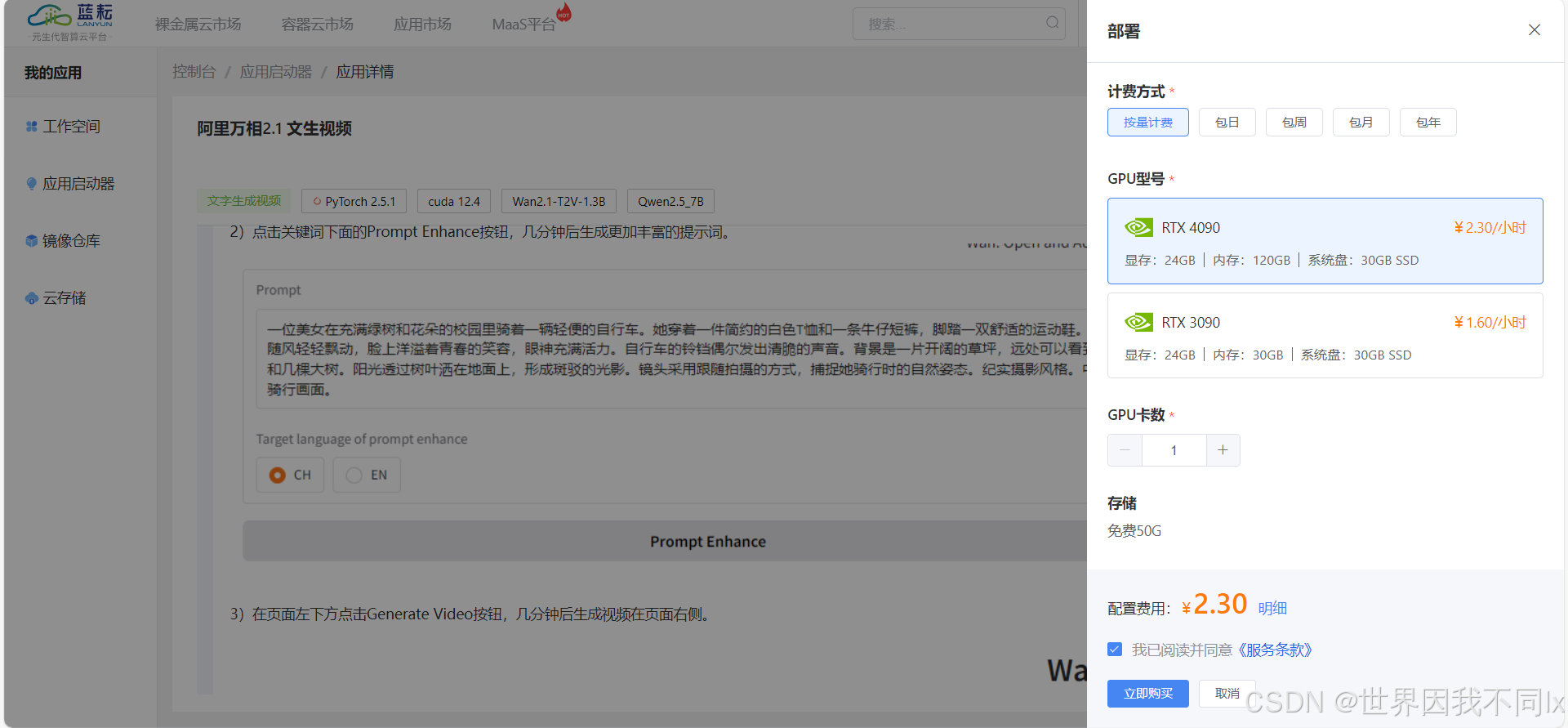1568x728 pixels.
Task: Select 包日 billing option
Action: [x=1227, y=123]
